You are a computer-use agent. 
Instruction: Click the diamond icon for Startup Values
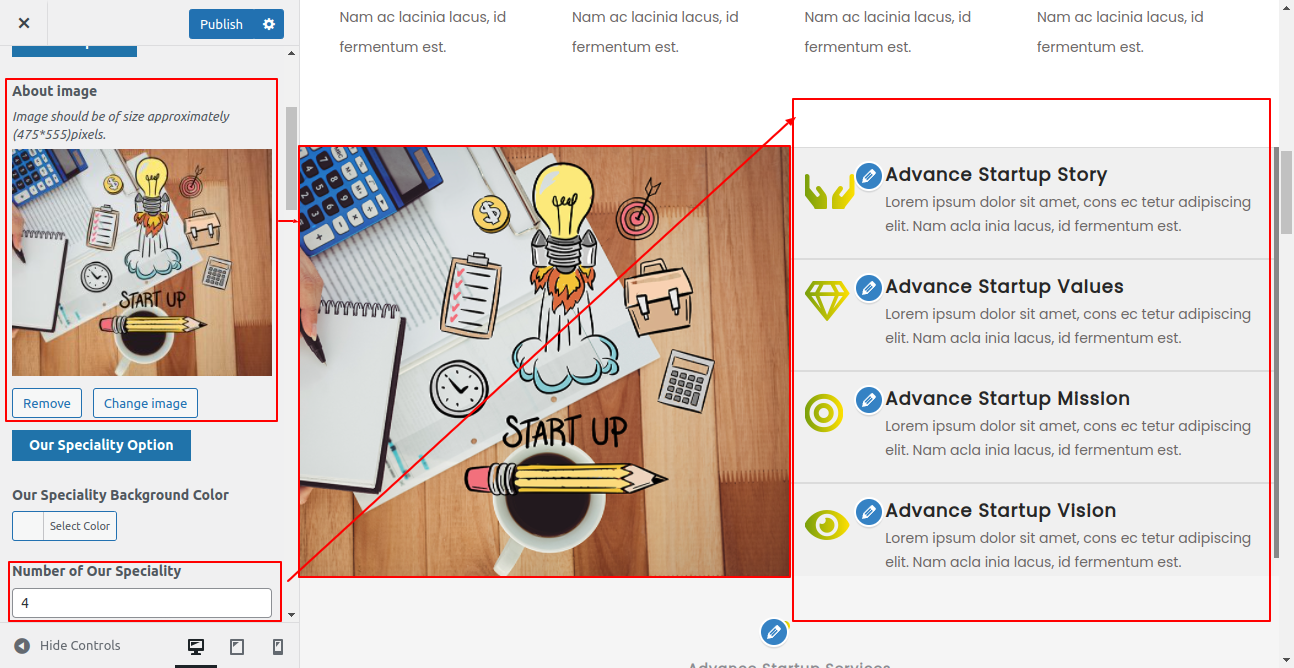click(827, 300)
